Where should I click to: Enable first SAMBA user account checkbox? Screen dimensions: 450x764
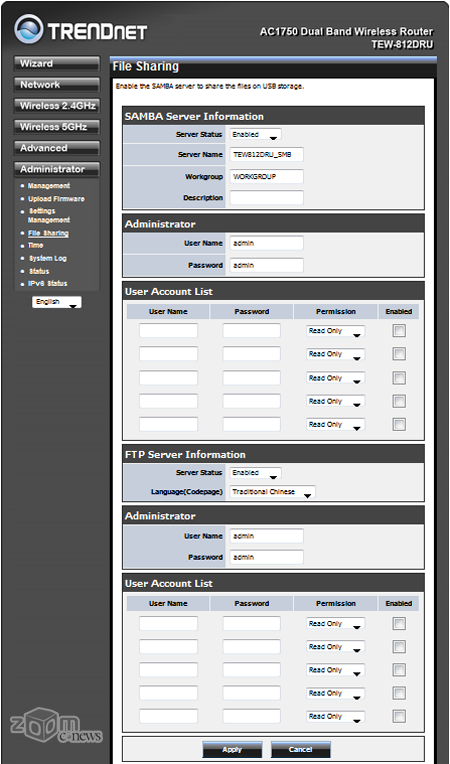[x=399, y=331]
